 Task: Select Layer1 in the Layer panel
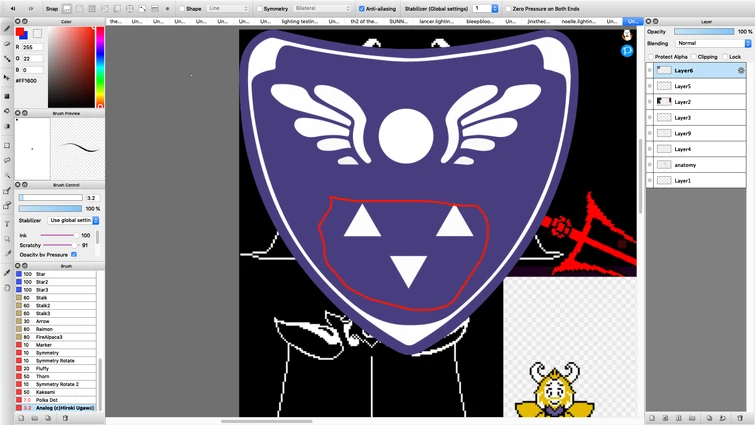click(x=696, y=180)
